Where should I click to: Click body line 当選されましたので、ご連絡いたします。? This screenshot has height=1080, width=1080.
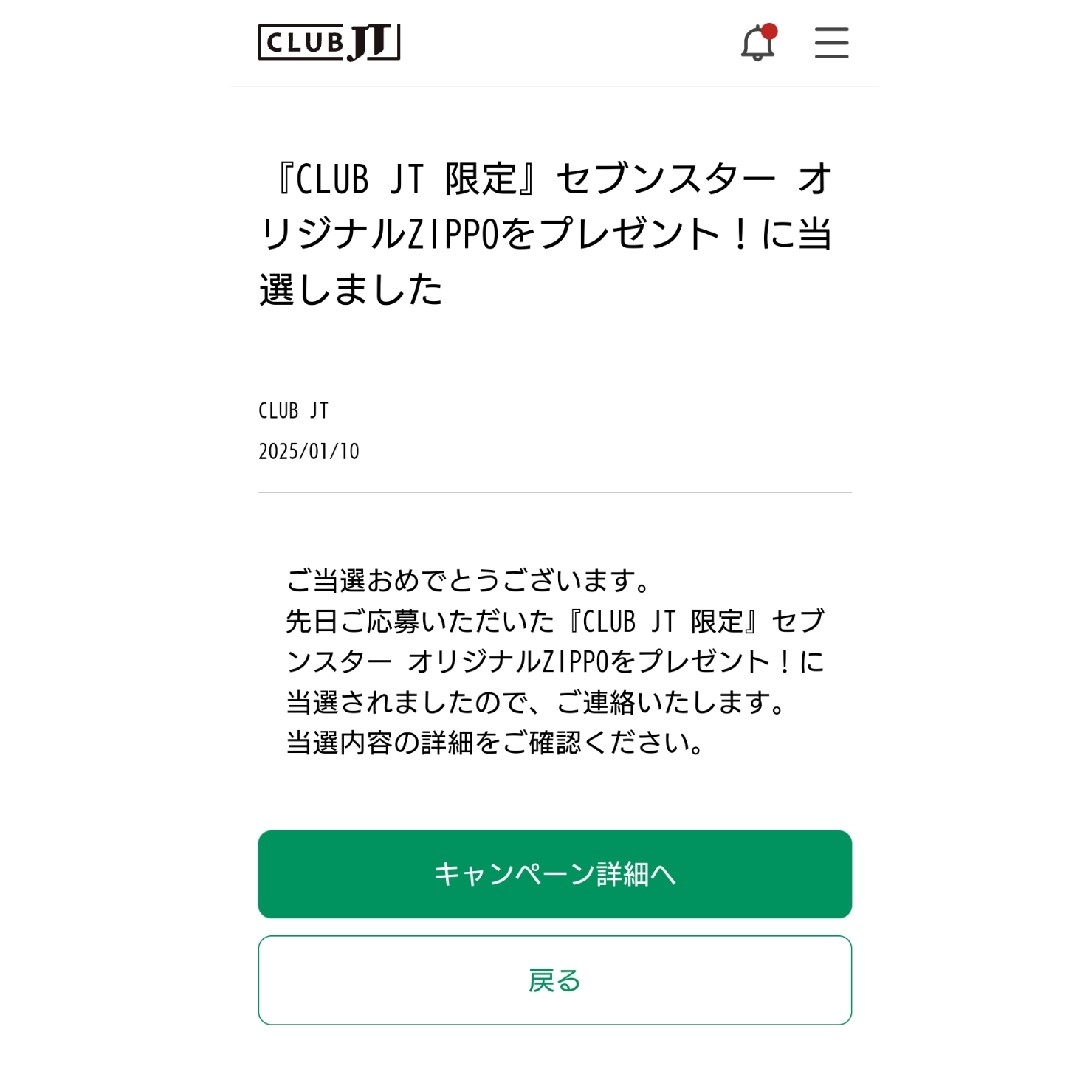click(536, 702)
